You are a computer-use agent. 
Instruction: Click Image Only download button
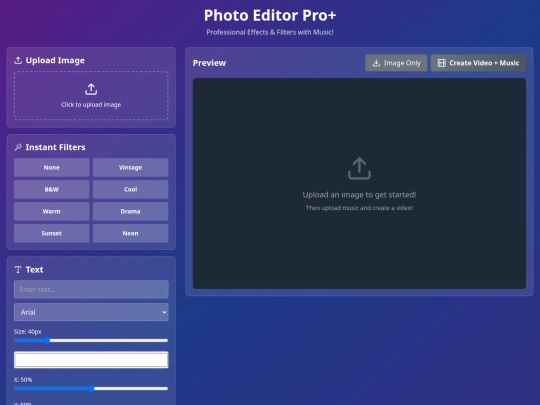396,63
